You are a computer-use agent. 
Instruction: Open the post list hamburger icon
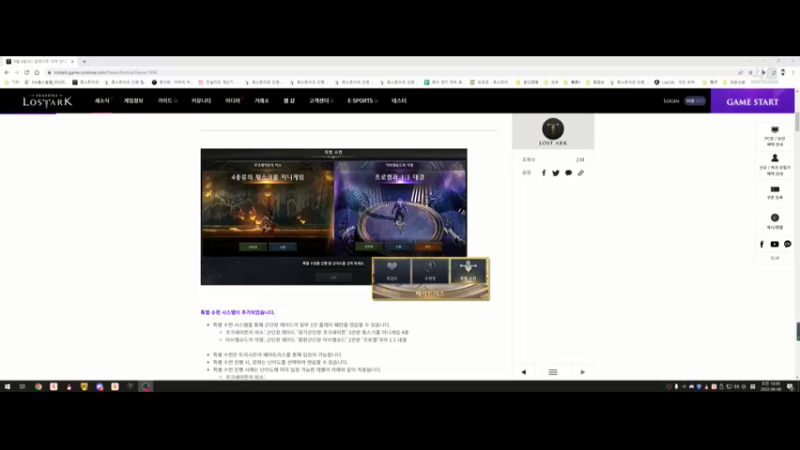(553, 372)
